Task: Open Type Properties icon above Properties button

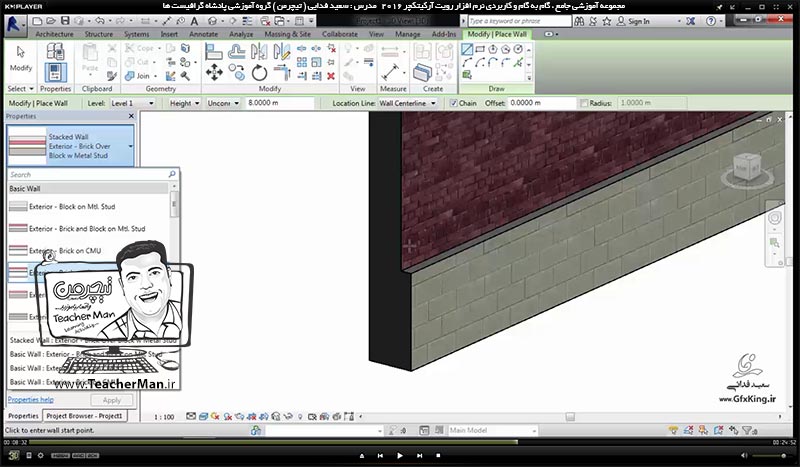Action: point(55,51)
